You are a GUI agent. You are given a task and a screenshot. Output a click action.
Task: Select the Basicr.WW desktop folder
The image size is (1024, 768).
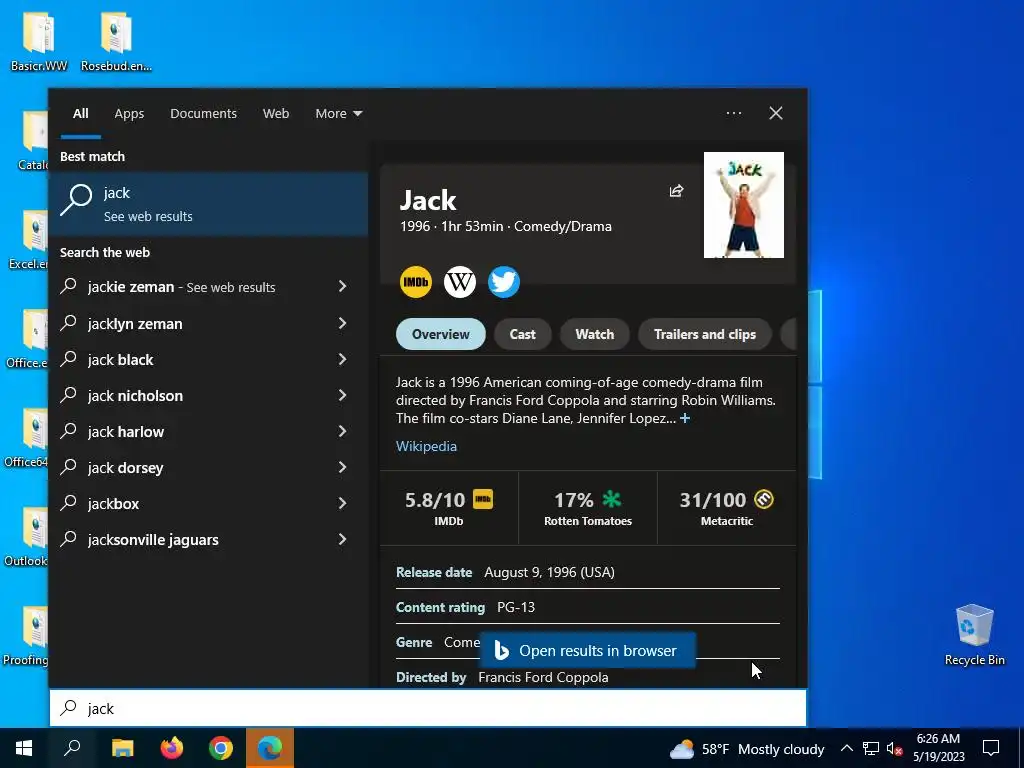pos(39,41)
